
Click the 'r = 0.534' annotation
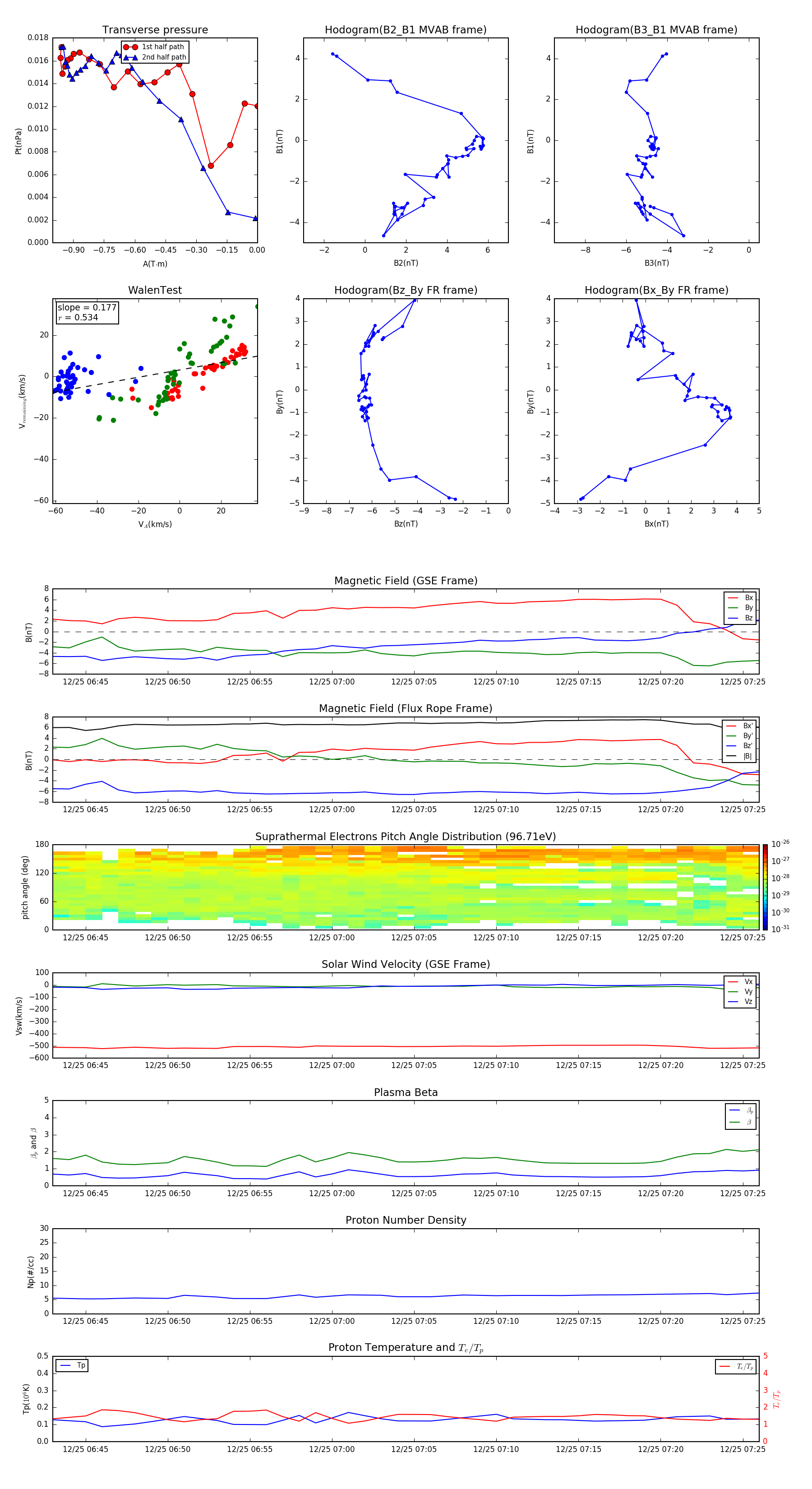(x=78, y=317)
